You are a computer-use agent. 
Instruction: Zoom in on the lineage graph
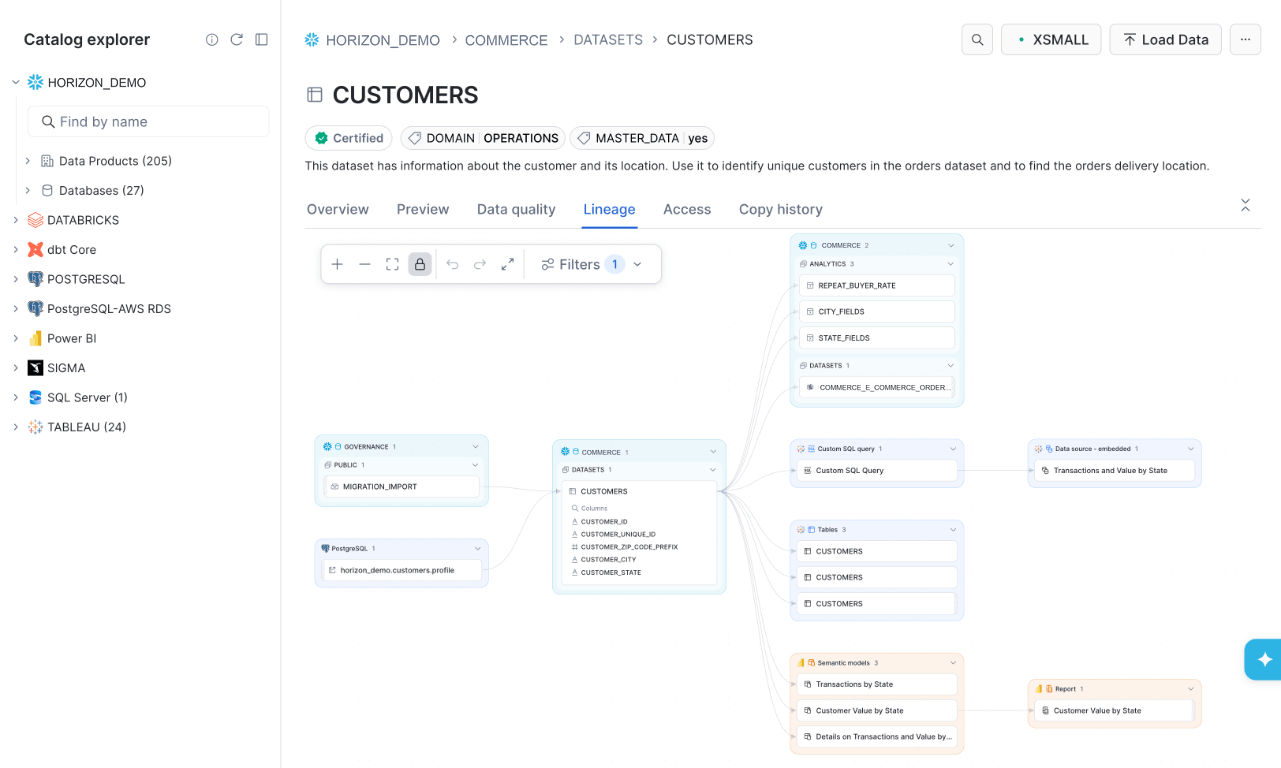337,264
